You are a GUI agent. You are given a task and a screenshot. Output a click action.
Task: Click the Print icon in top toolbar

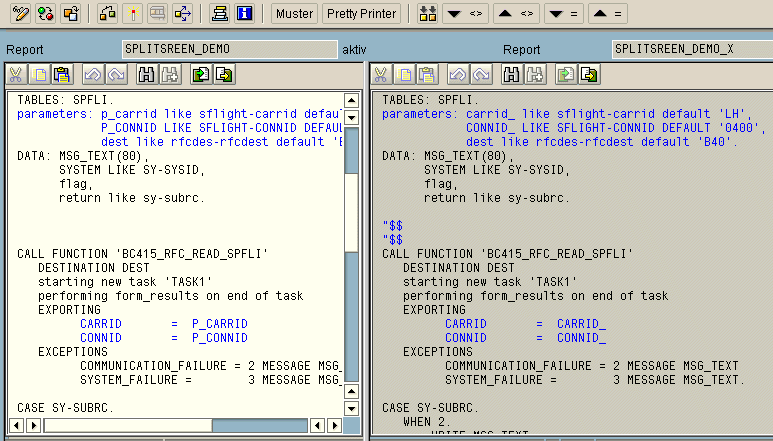(219, 14)
